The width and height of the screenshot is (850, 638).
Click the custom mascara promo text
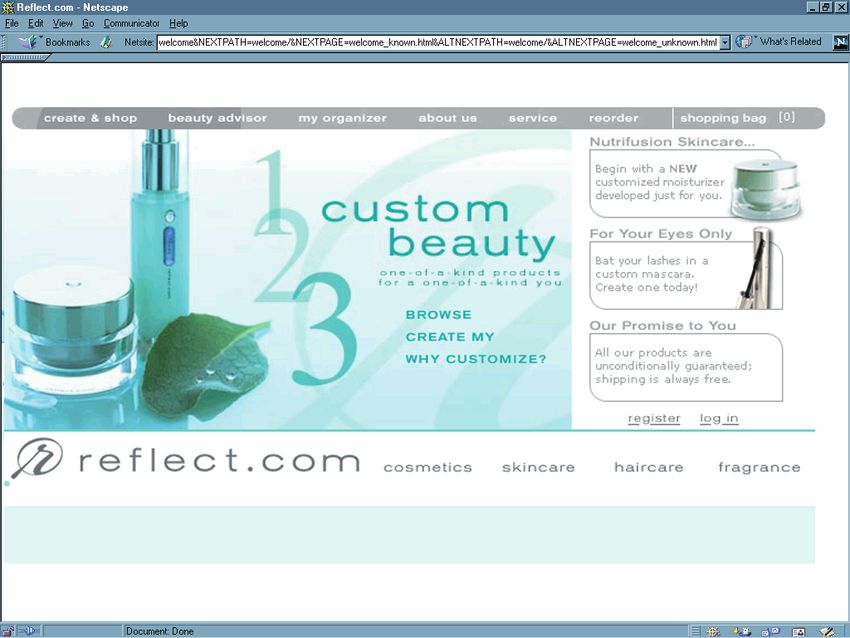[x=652, y=274]
